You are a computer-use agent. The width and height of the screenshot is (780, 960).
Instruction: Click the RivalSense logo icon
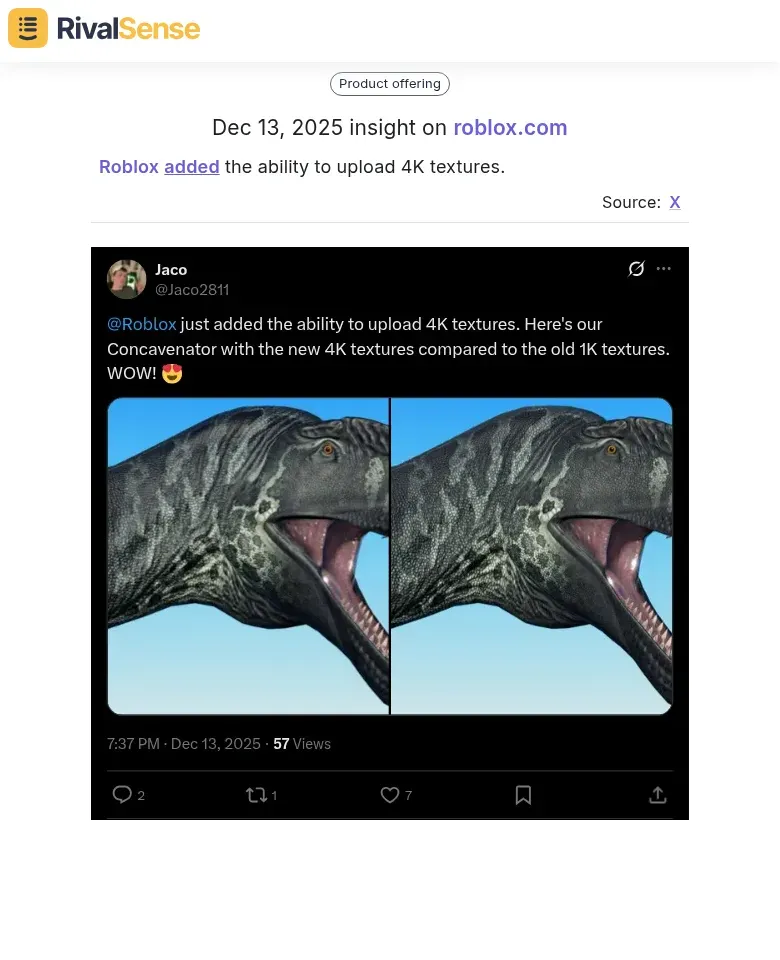28,28
